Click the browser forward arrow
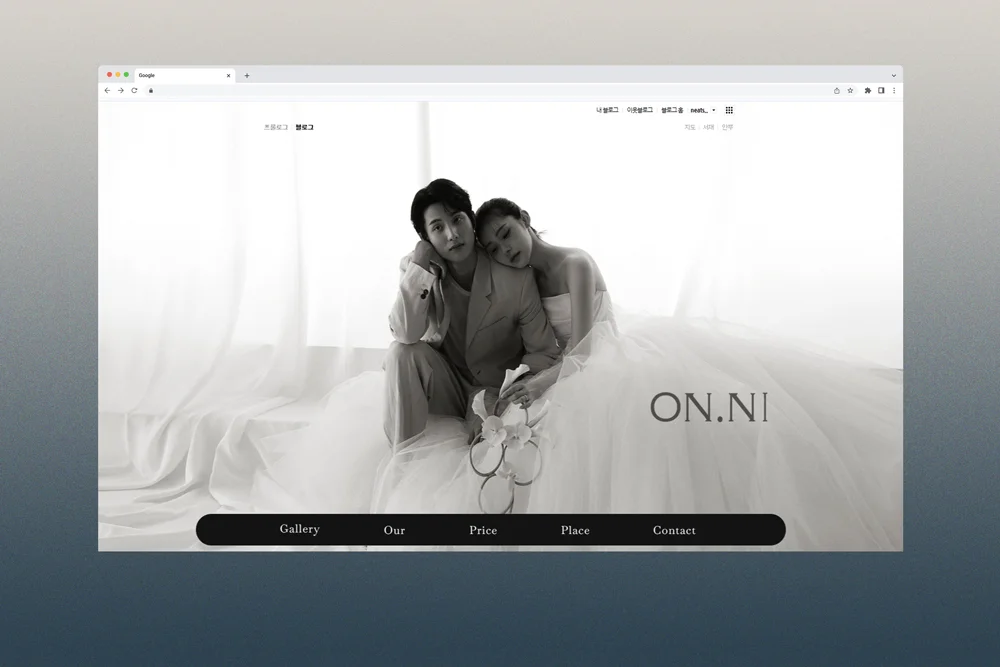Image resolution: width=1000 pixels, height=667 pixels. [120, 90]
